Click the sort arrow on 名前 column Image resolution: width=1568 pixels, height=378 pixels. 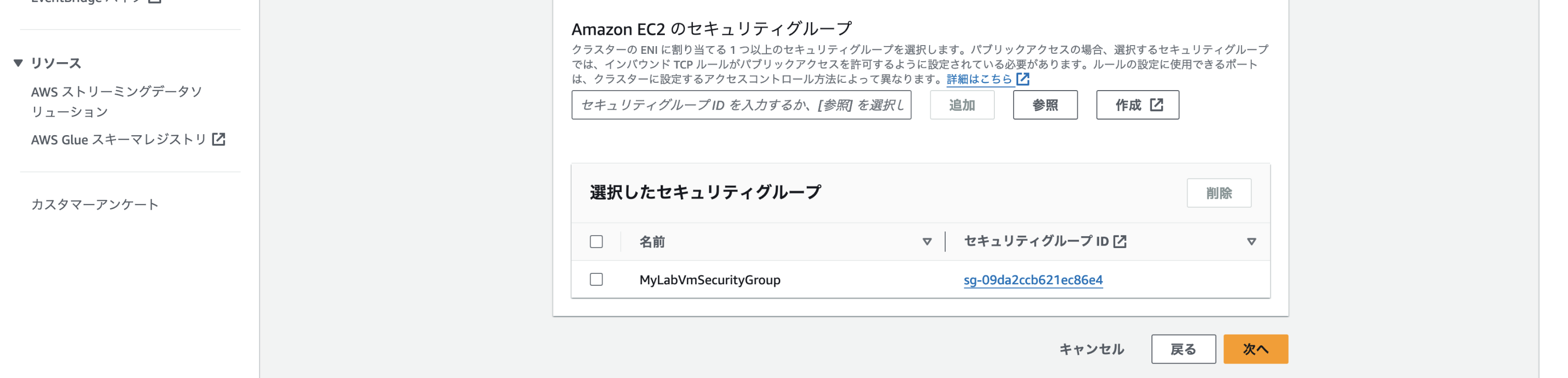point(926,242)
